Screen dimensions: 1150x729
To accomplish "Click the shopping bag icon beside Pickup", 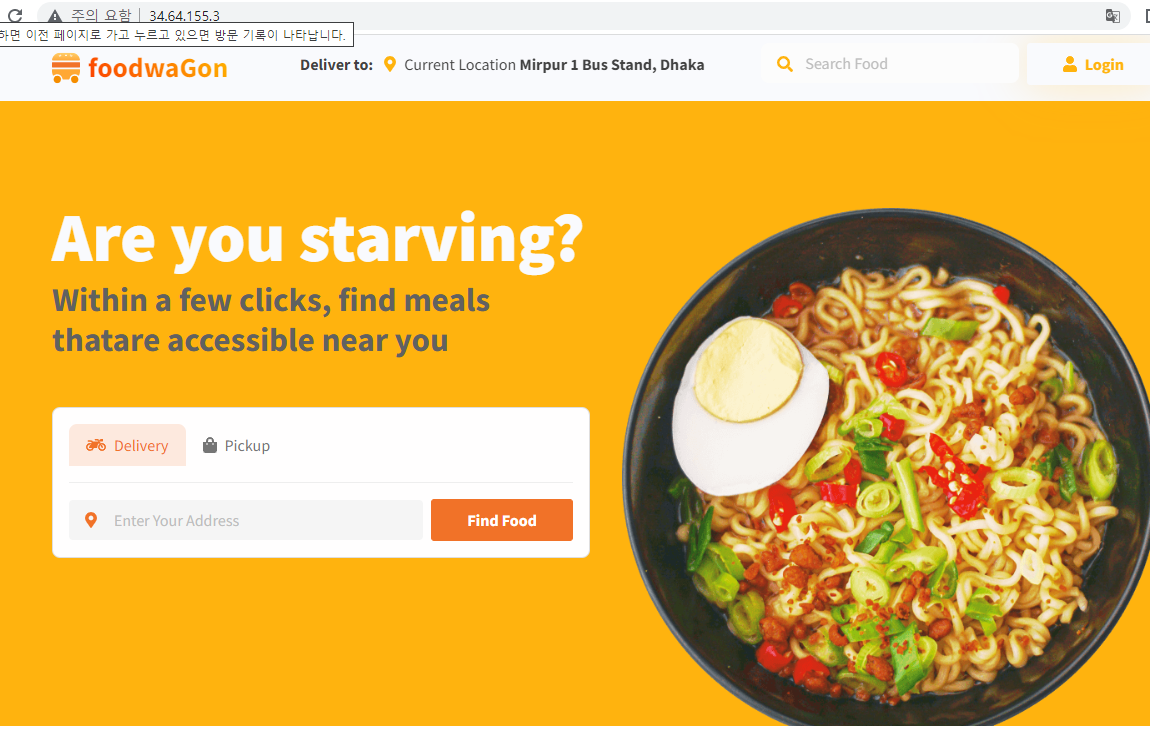I will [210, 445].
